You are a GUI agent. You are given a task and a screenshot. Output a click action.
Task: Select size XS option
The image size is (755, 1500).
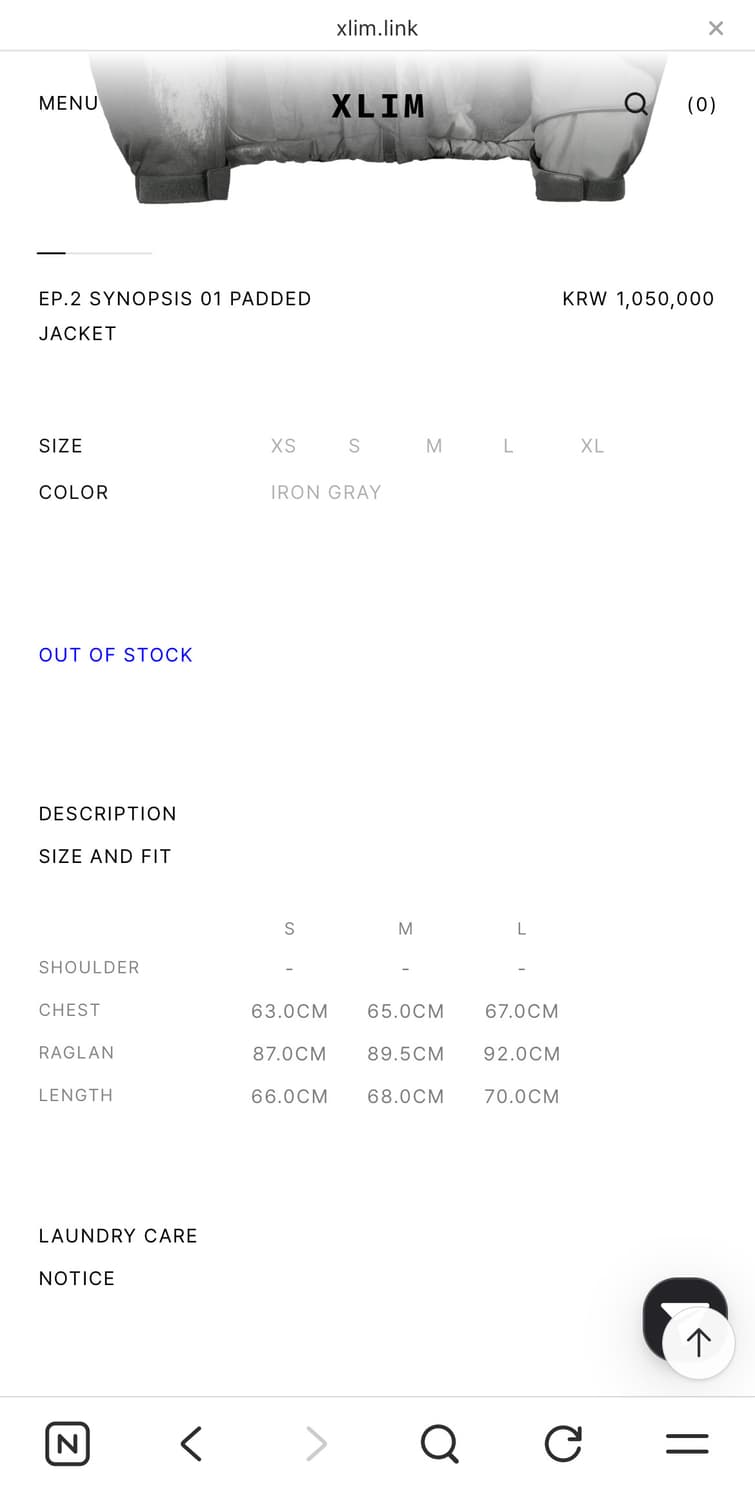point(283,446)
